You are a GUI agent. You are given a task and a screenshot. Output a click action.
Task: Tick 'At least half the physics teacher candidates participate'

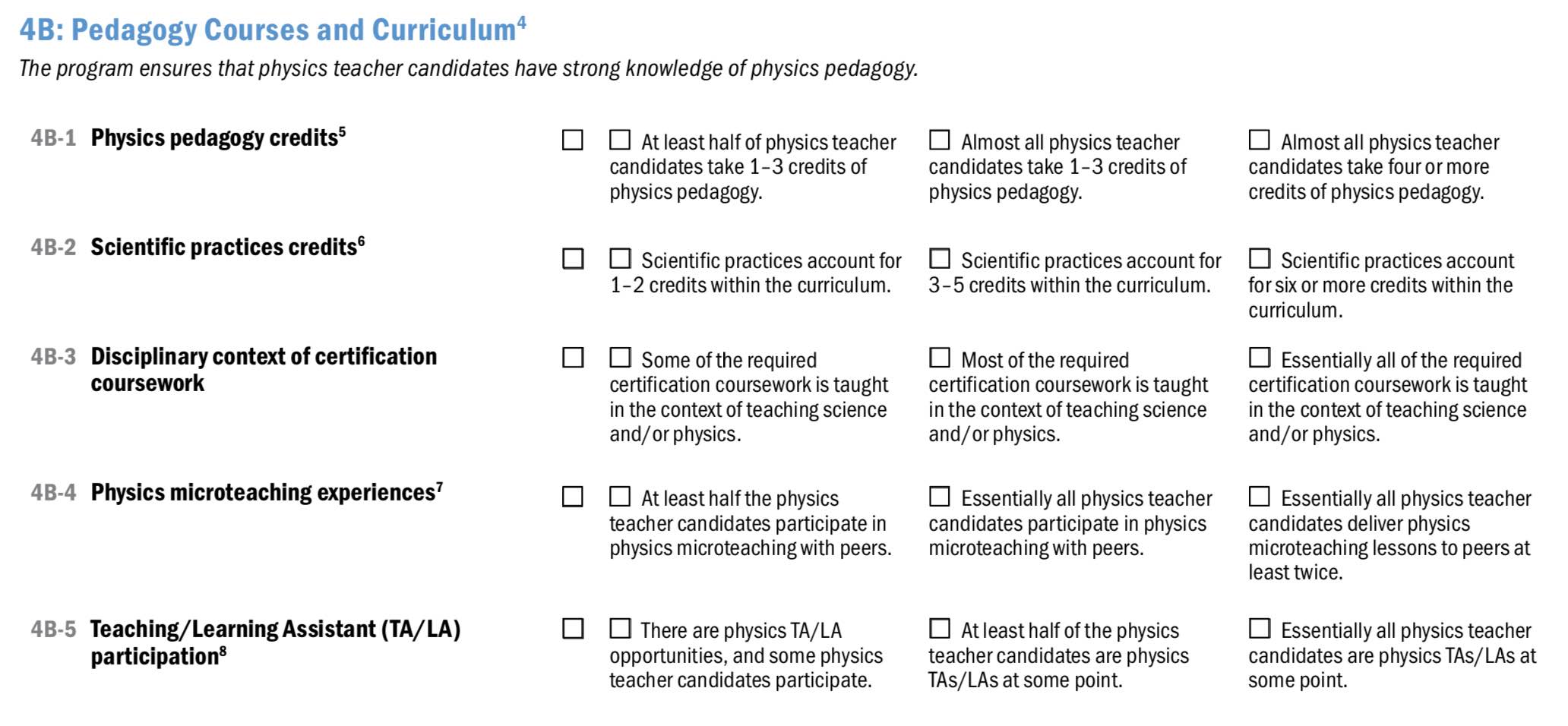pos(620,497)
